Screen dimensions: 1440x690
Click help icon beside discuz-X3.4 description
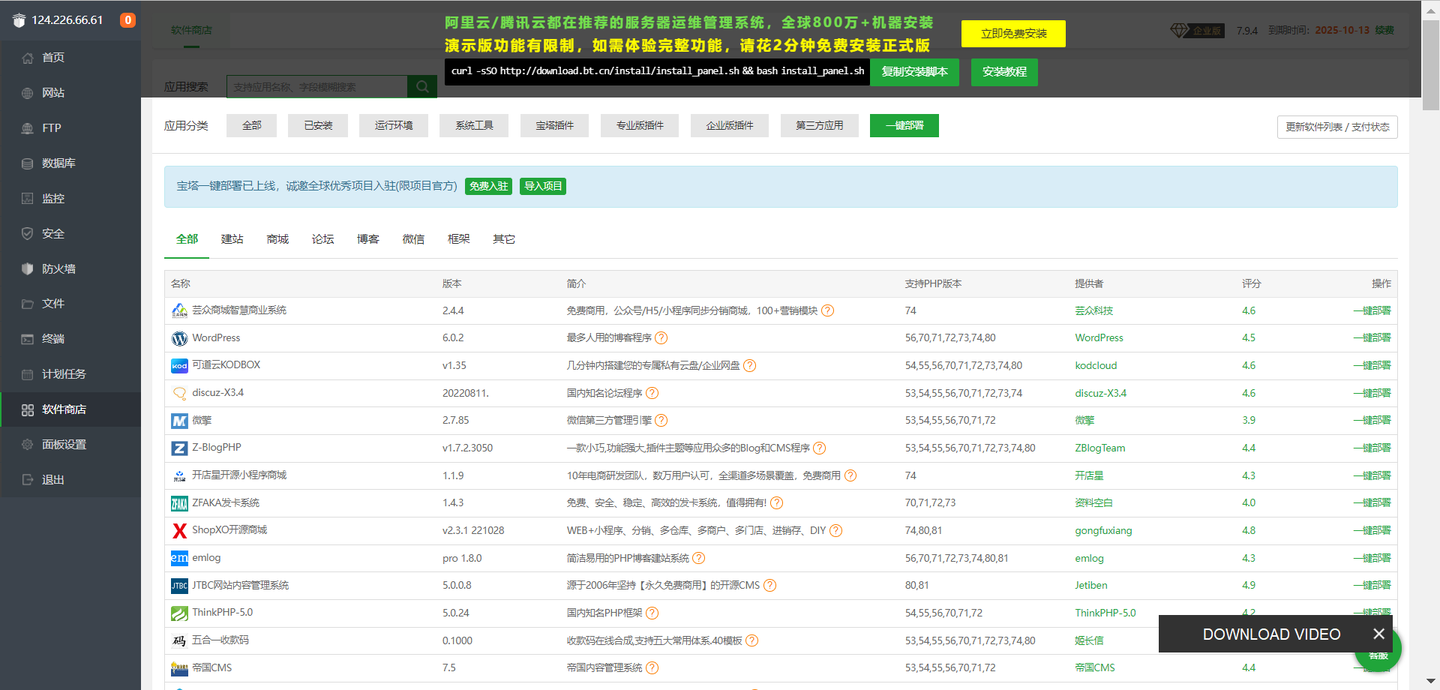(652, 393)
